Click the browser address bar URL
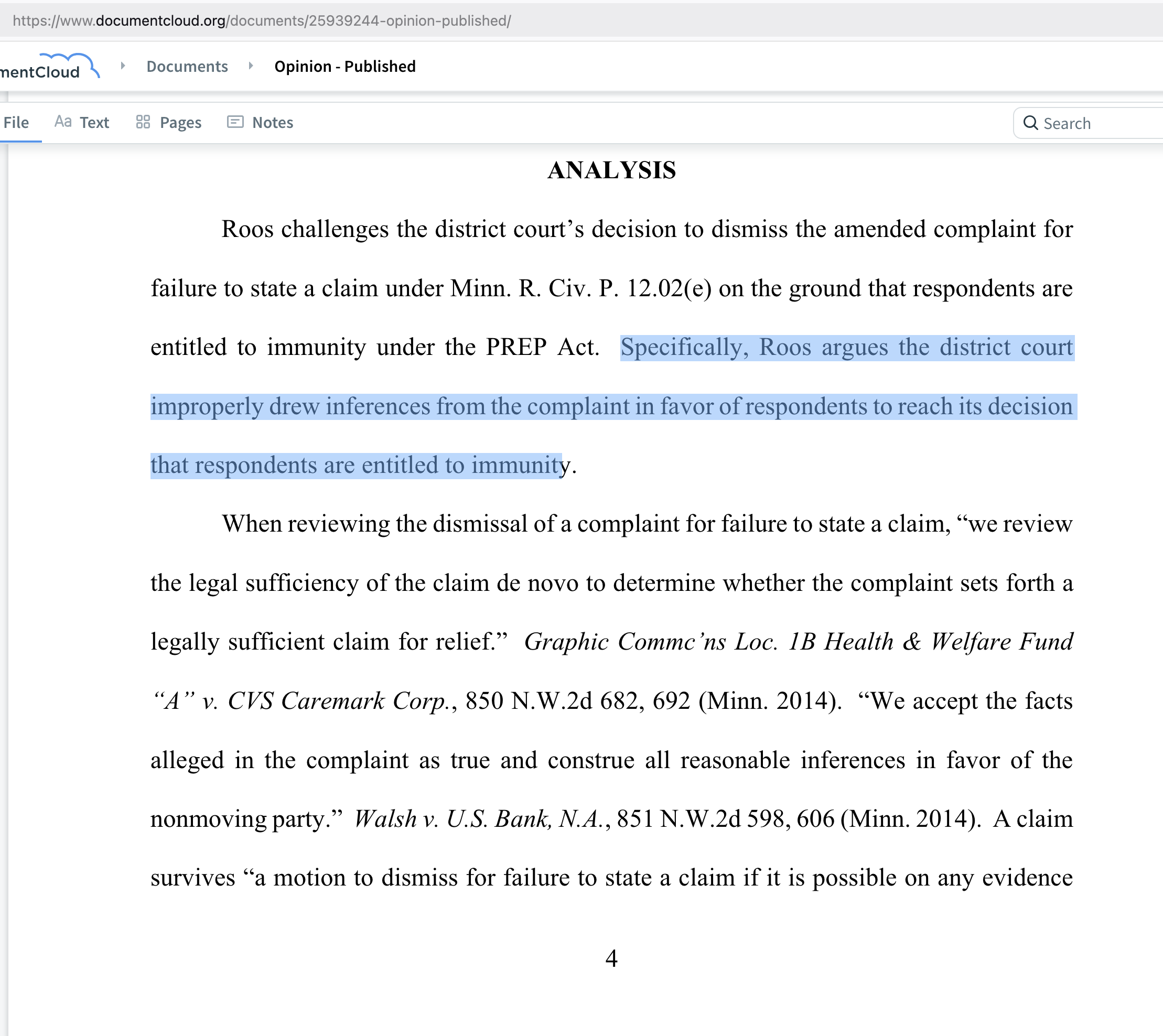1163x1036 pixels. click(262, 20)
